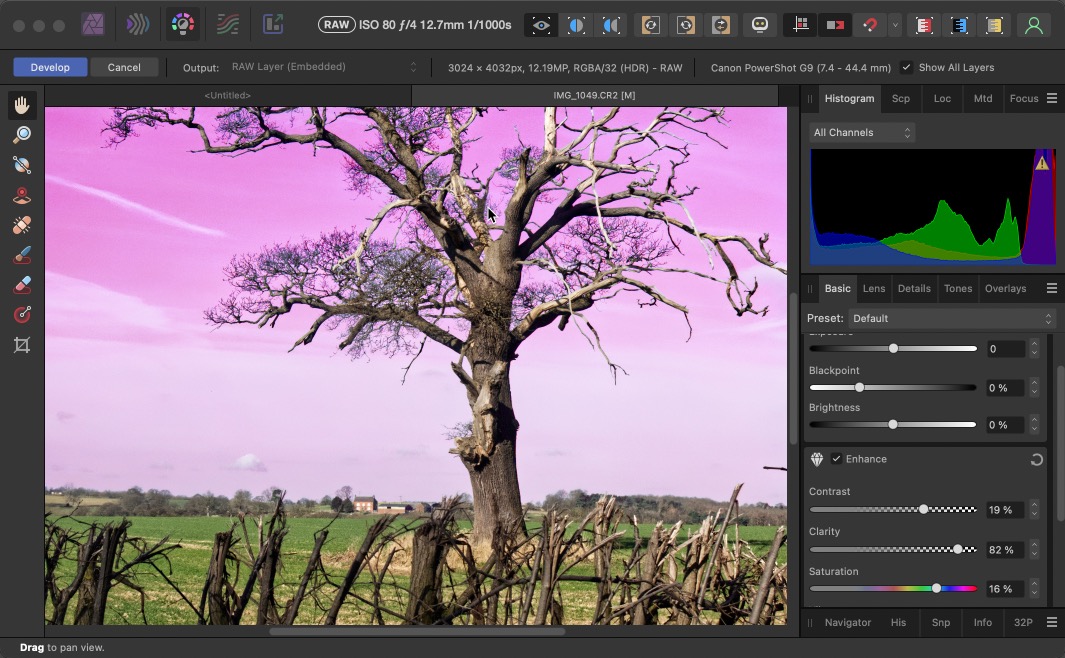The image size is (1065, 658).
Task: Select the Blemish Removal bandage tool
Action: [x=22, y=225]
